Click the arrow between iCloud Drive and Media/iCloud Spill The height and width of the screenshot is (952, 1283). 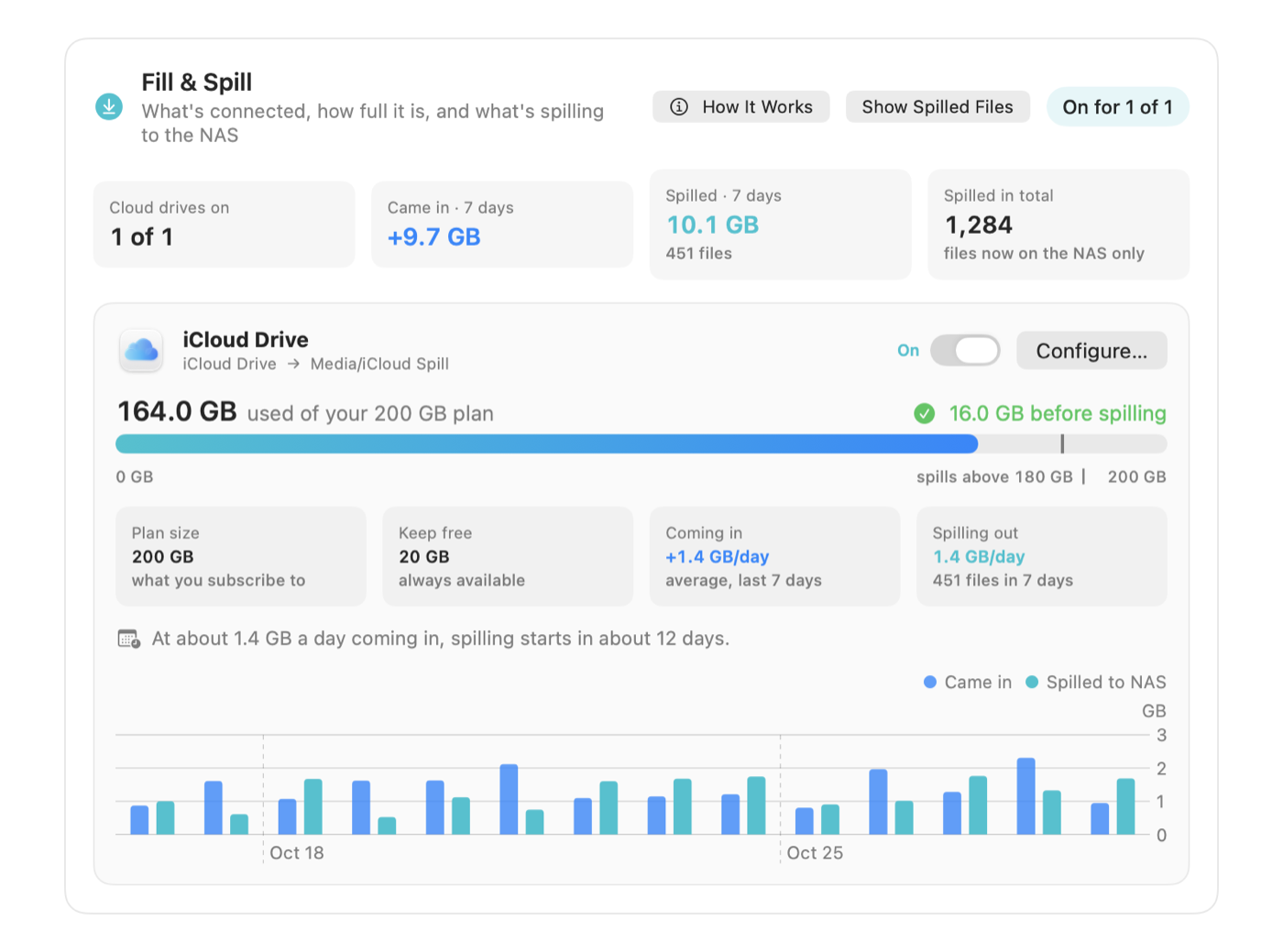coord(293,364)
